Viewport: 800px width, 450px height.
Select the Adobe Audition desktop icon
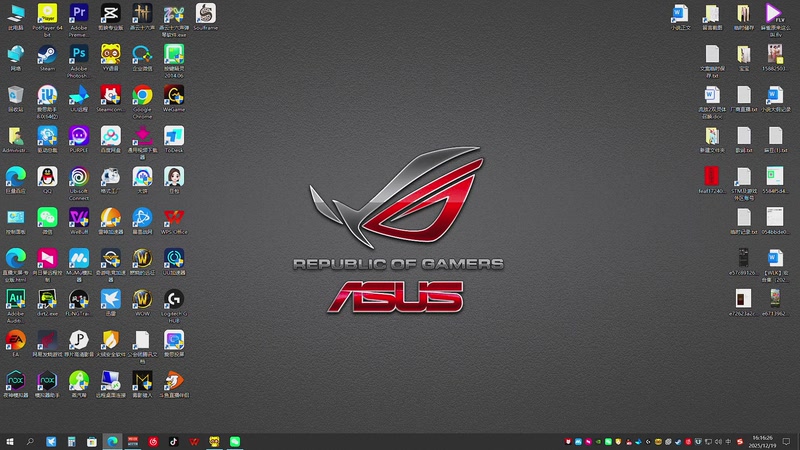click(15, 305)
